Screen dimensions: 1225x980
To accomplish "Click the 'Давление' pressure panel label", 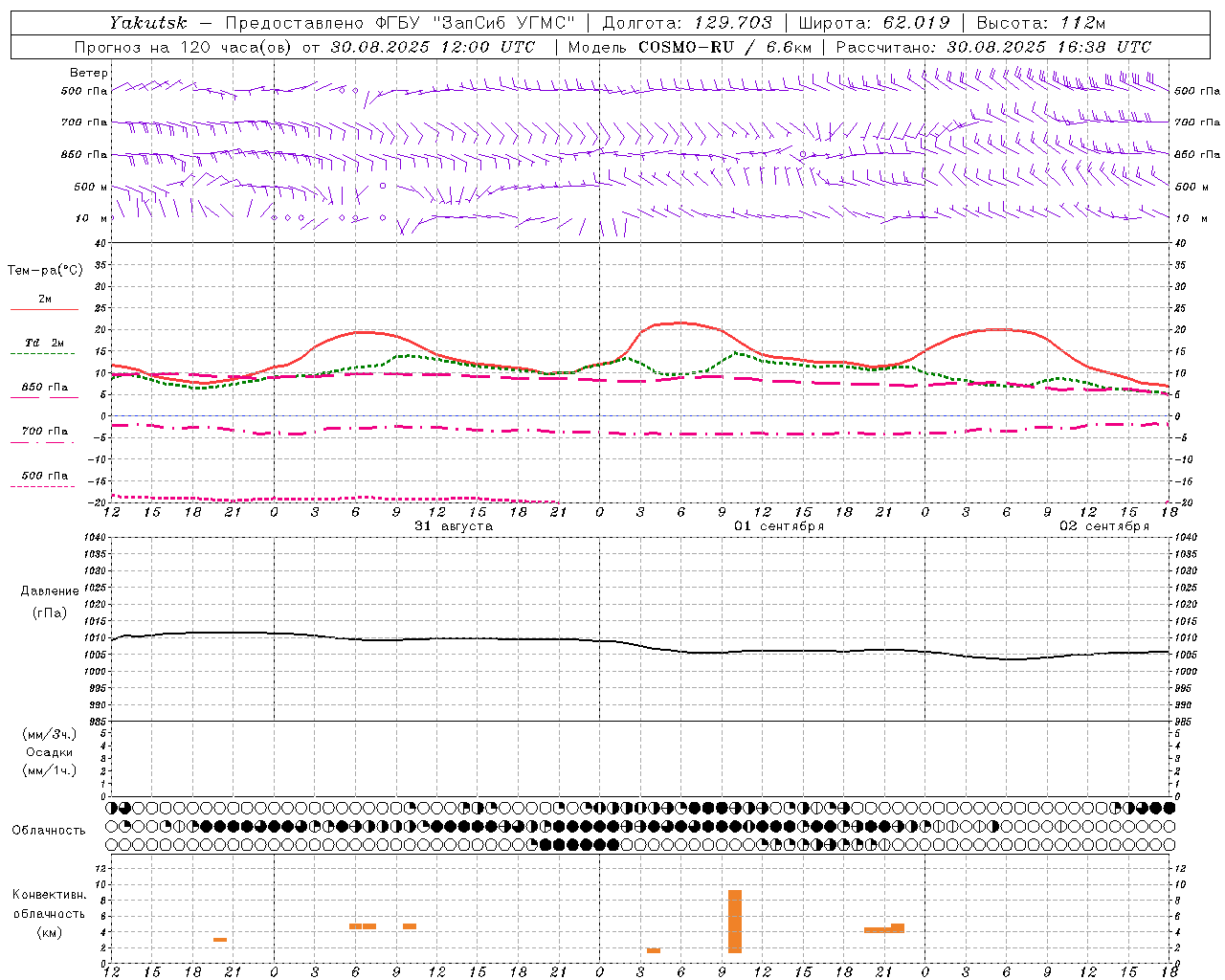I will (50, 591).
